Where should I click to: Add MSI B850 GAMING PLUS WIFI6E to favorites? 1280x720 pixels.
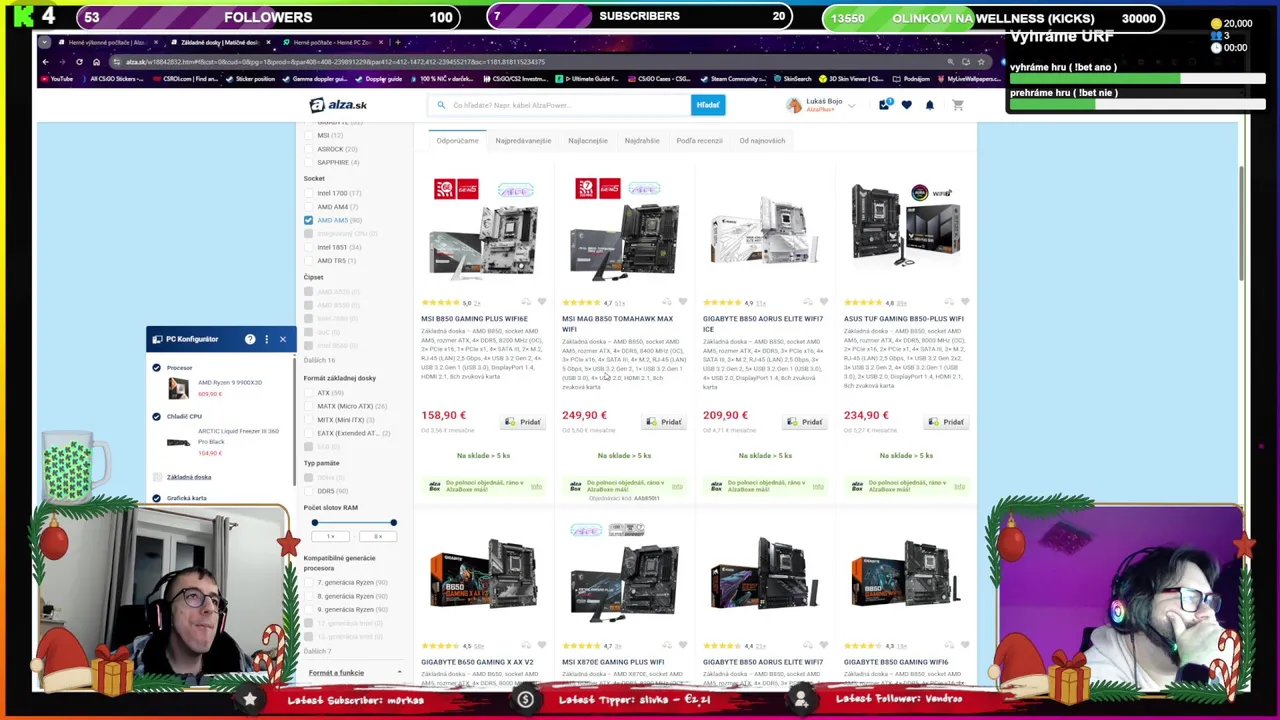click(542, 302)
